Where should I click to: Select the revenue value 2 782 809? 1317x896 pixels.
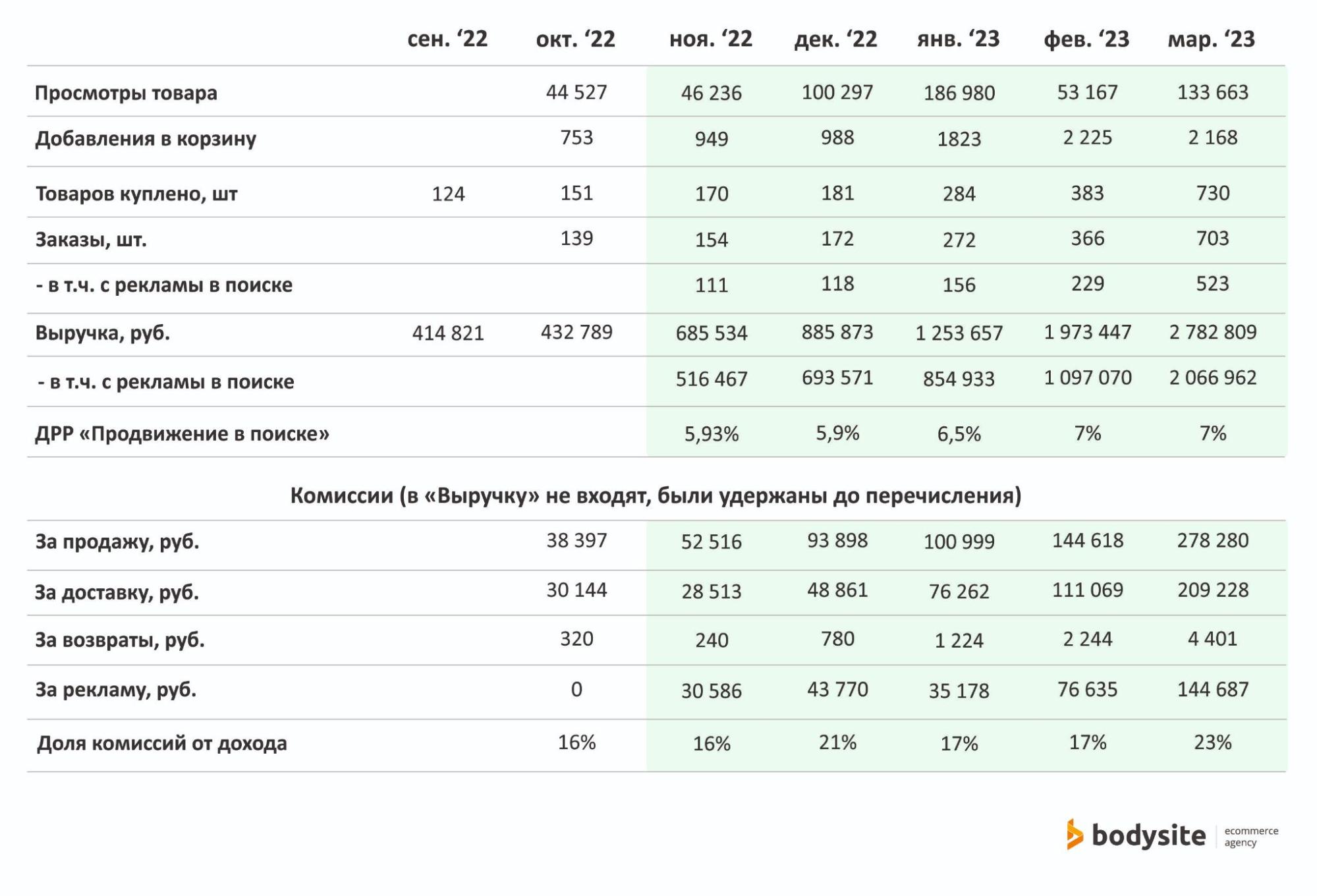tap(1212, 332)
